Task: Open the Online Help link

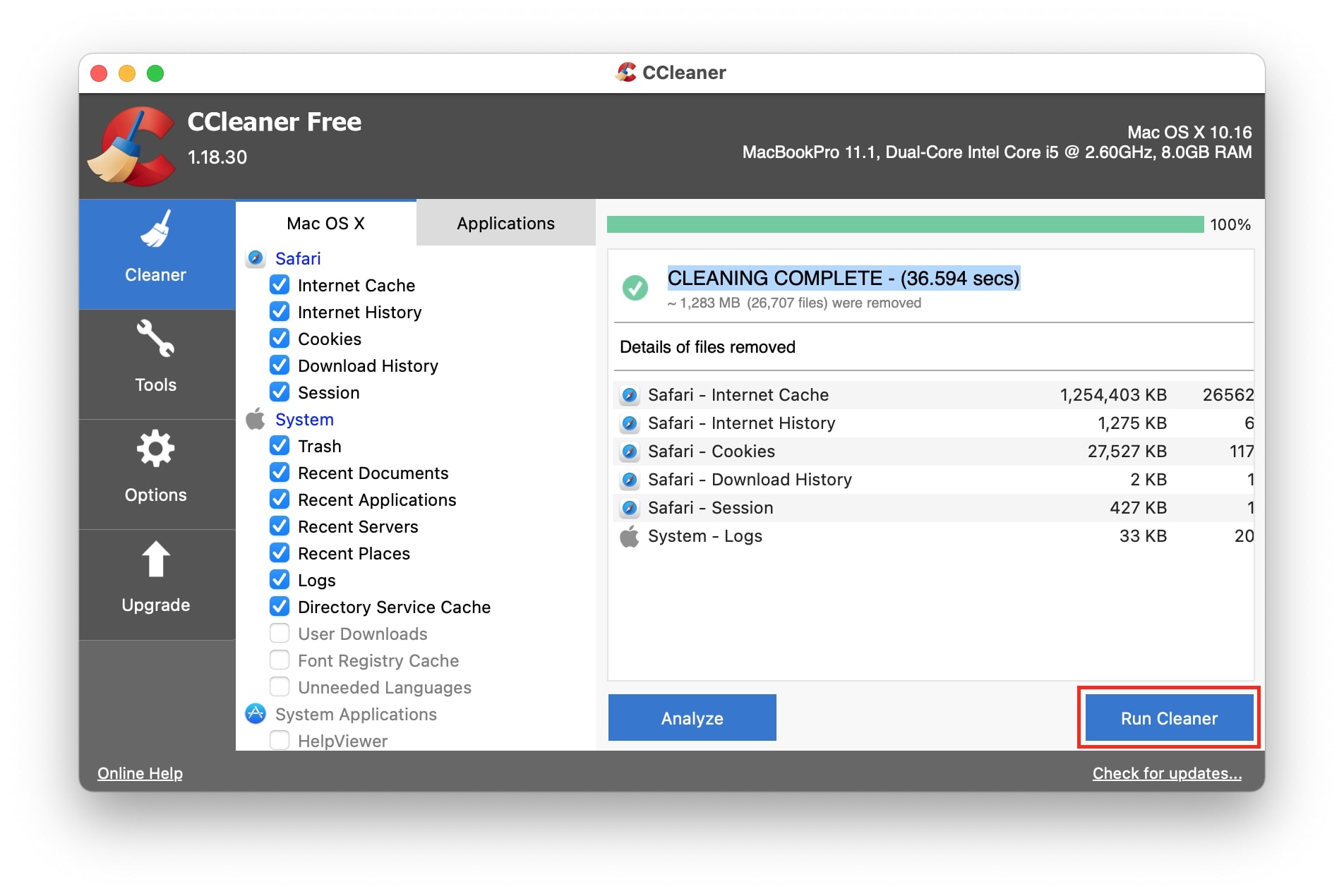Action: point(140,773)
